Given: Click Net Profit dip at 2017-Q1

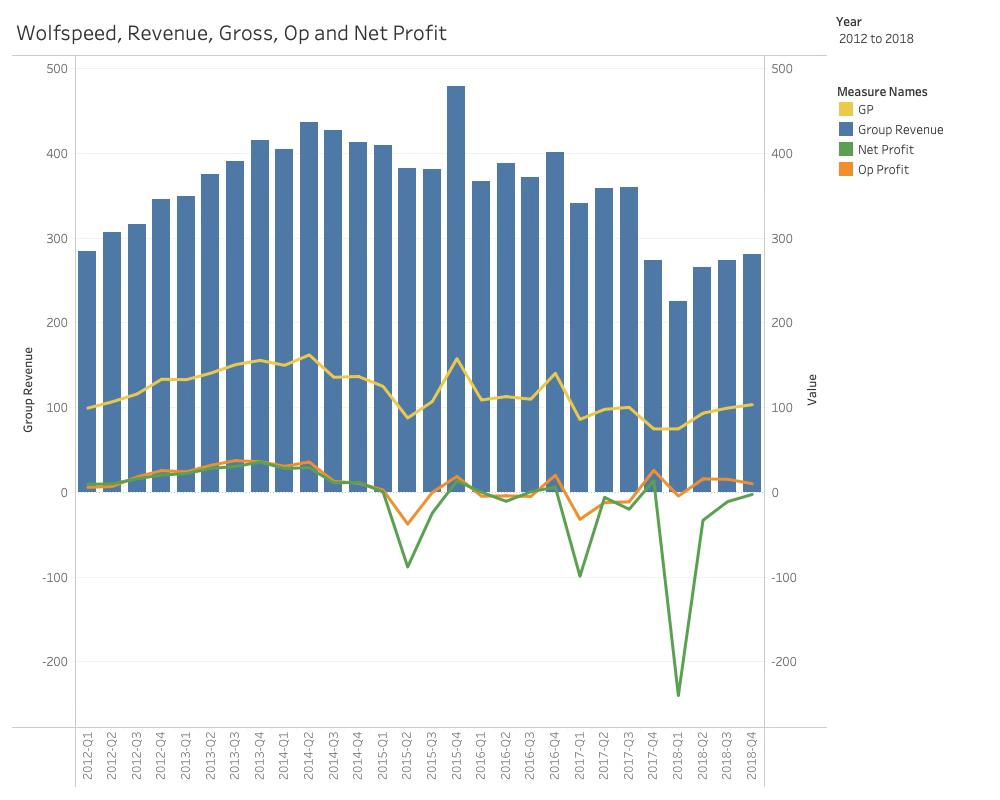Looking at the screenshot, I should 580,575.
